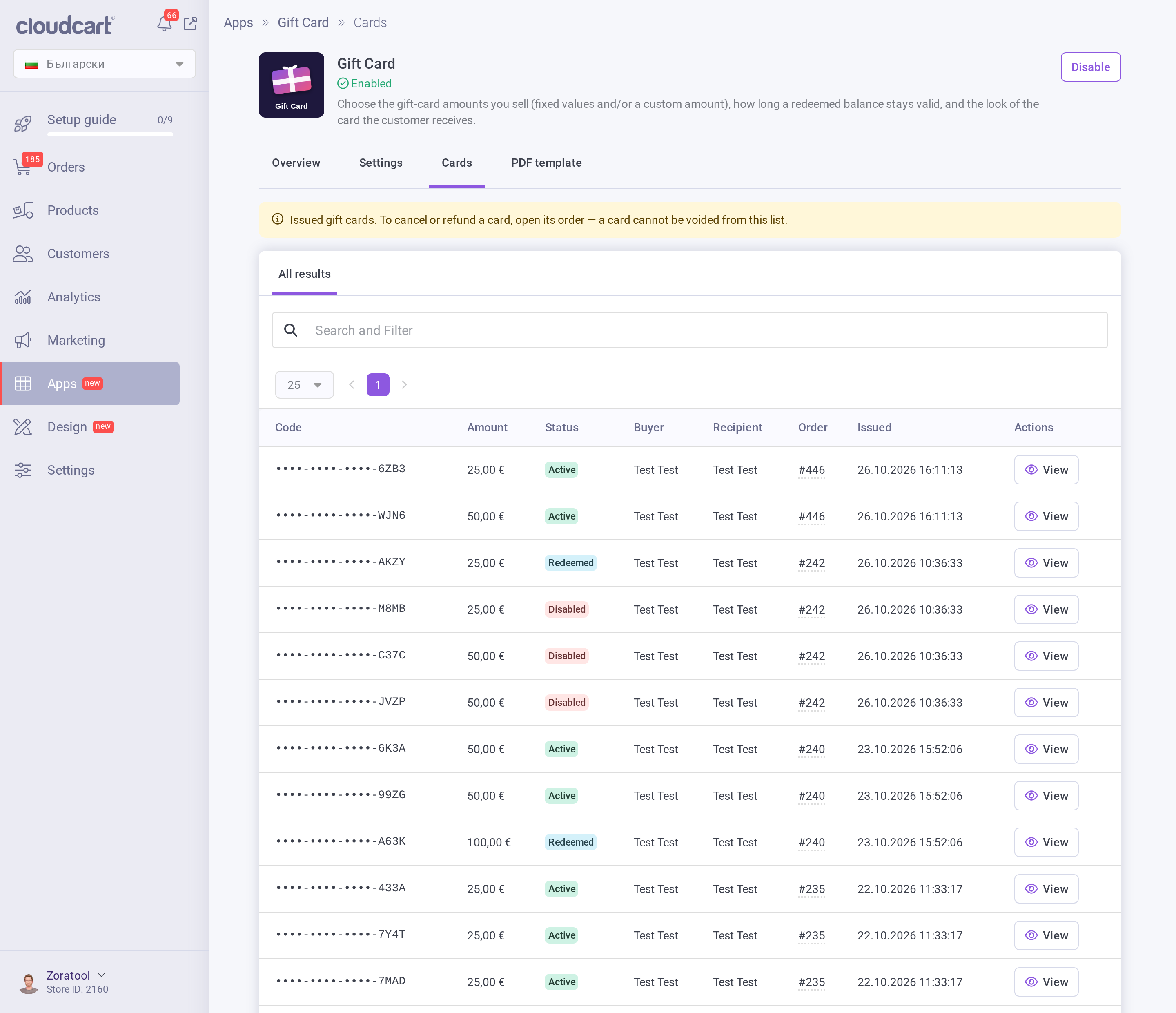
Task: Open the 25 per-page dropdown
Action: (304, 385)
